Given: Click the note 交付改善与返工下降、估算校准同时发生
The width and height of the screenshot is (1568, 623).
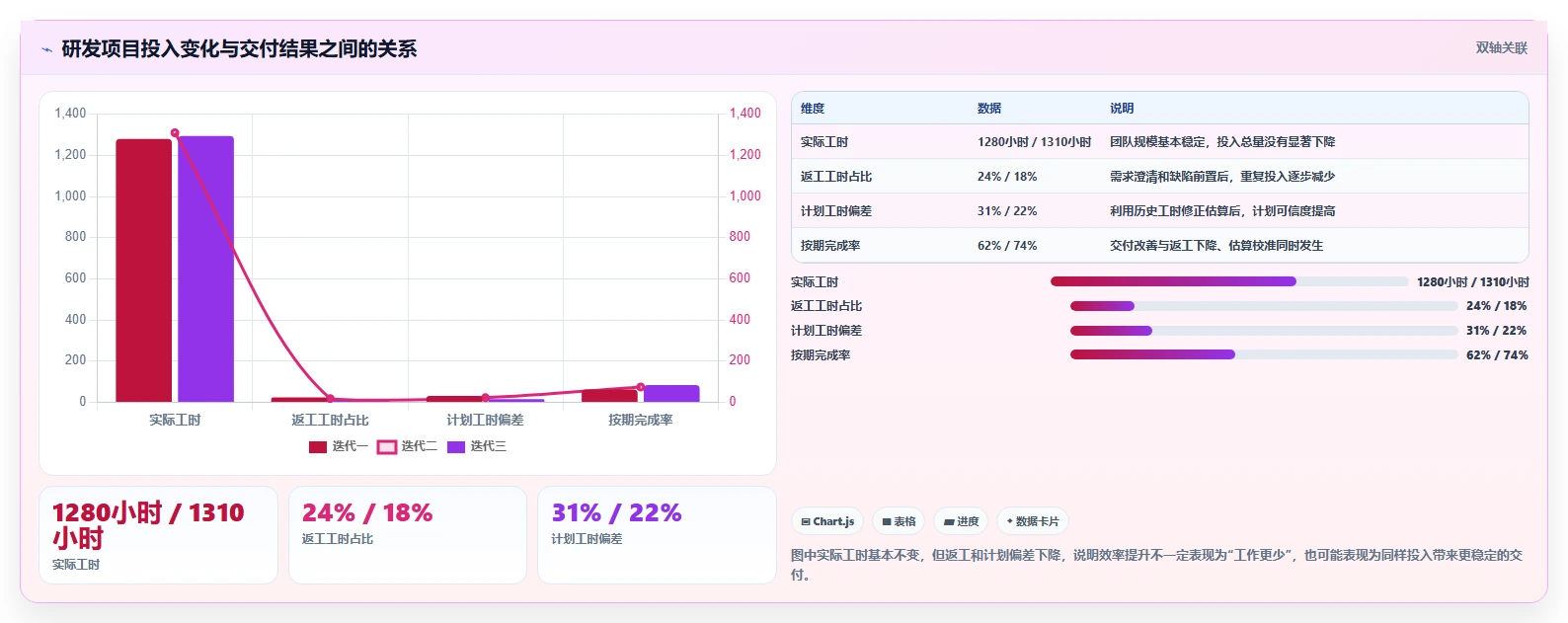Looking at the screenshot, I should [x=1216, y=246].
